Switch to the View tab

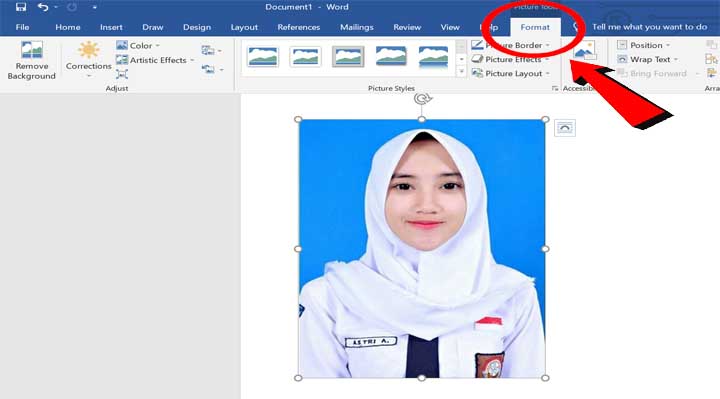(x=450, y=27)
